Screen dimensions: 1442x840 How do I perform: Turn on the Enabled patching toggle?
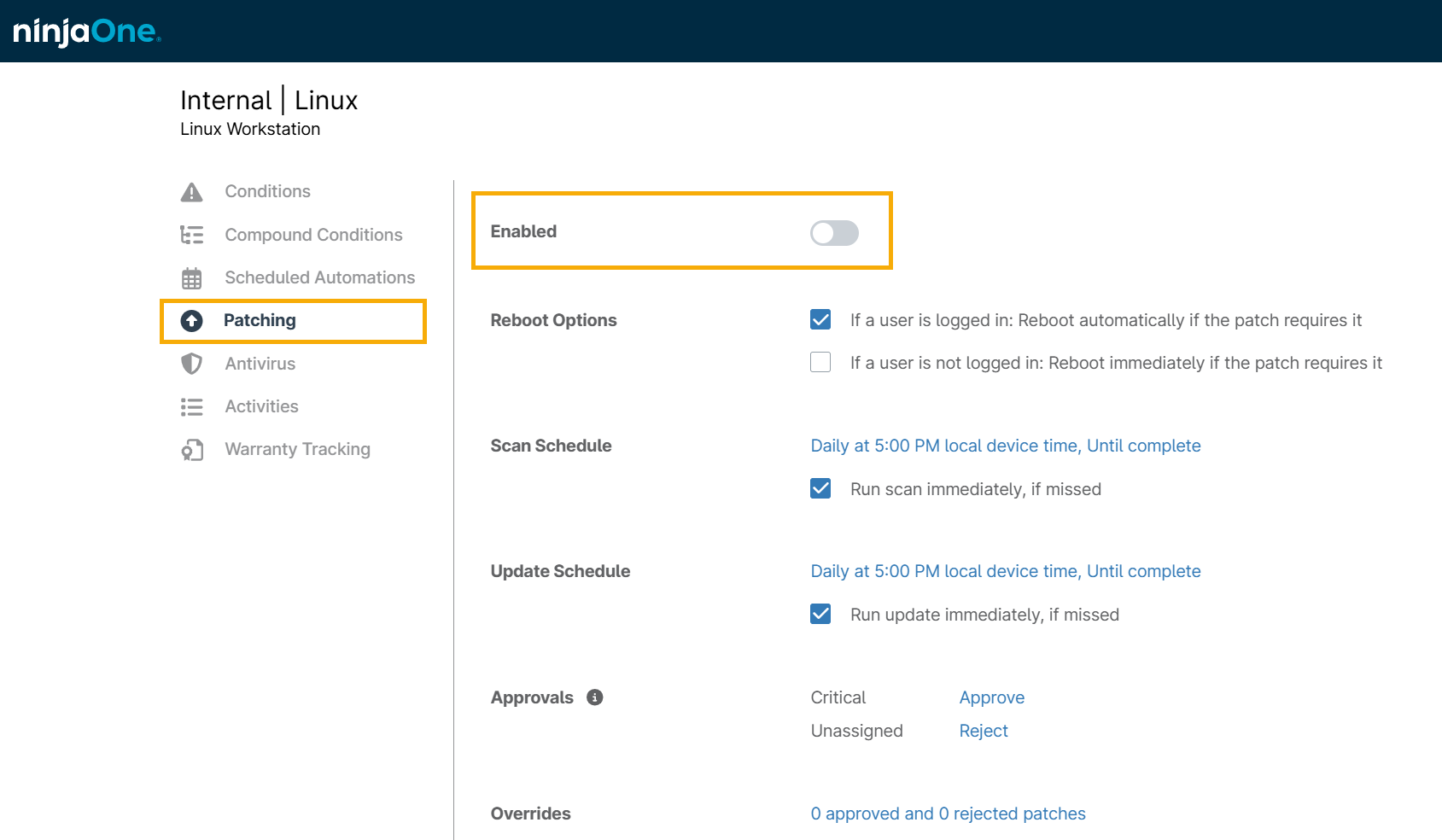834,233
